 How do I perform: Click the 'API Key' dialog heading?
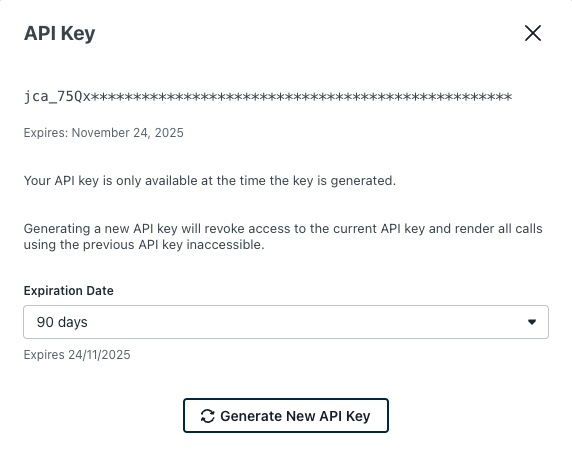point(59,33)
